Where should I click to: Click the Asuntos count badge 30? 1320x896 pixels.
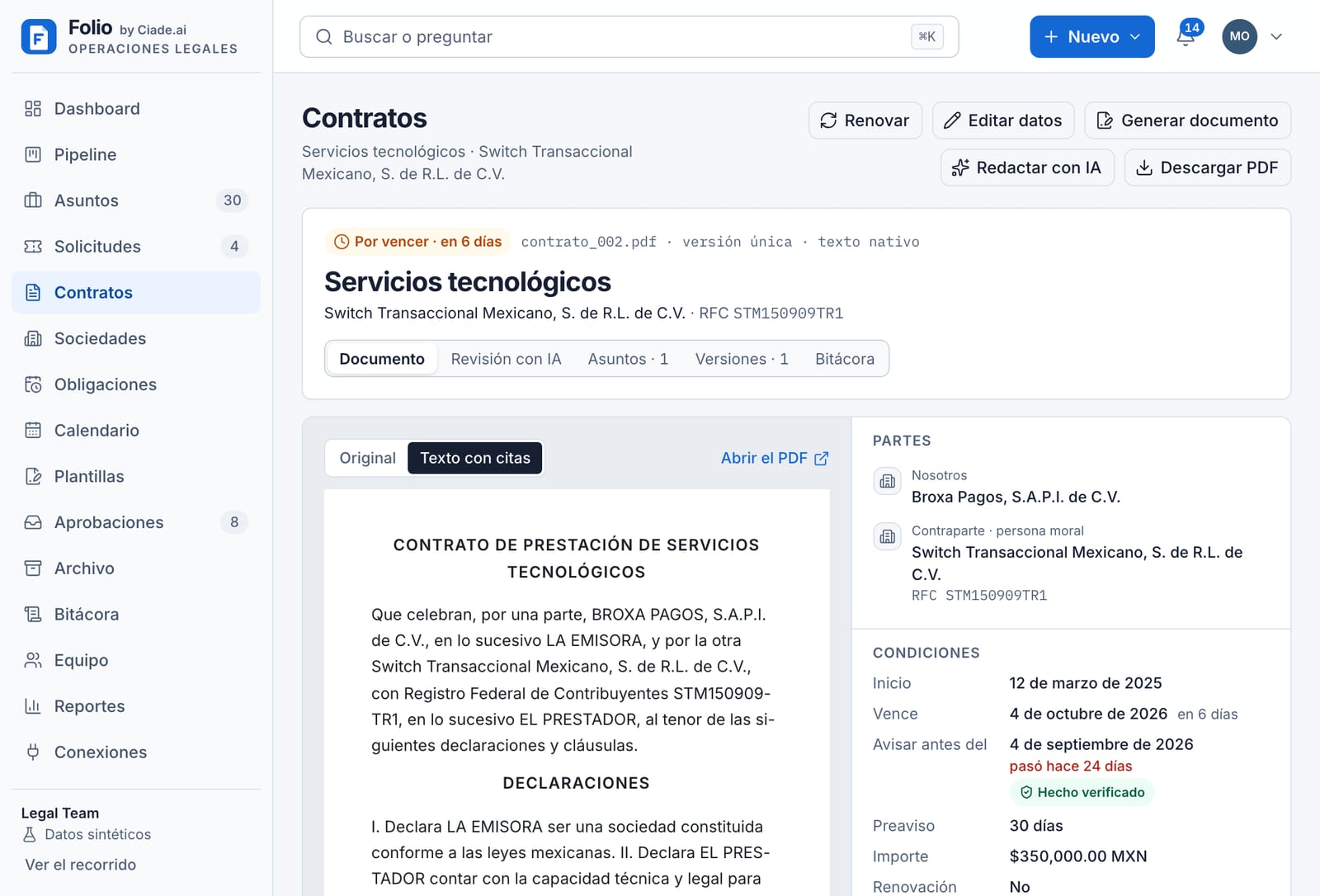(x=233, y=200)
